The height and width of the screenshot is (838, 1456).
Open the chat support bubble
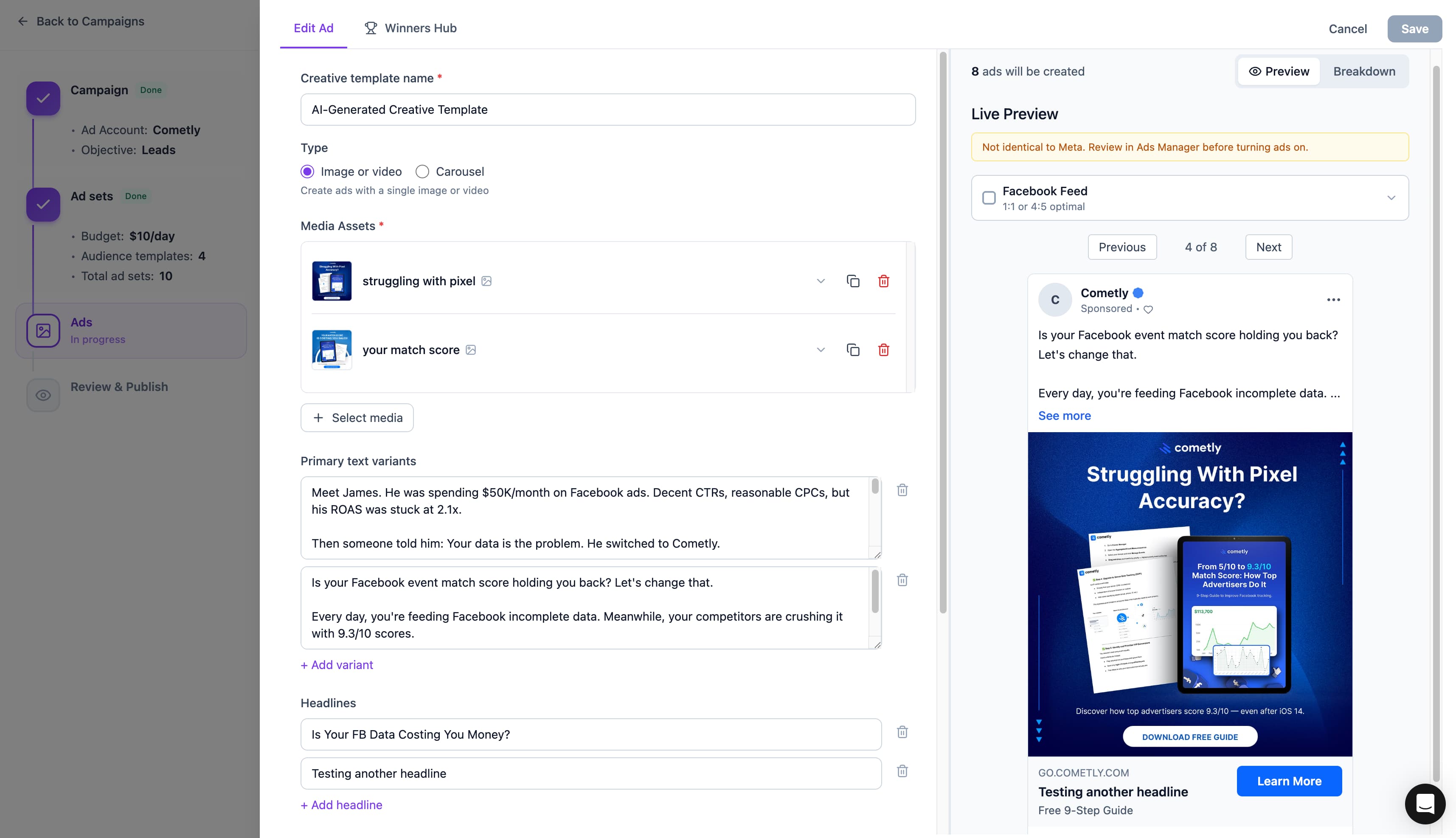(x=1425, y=804)
